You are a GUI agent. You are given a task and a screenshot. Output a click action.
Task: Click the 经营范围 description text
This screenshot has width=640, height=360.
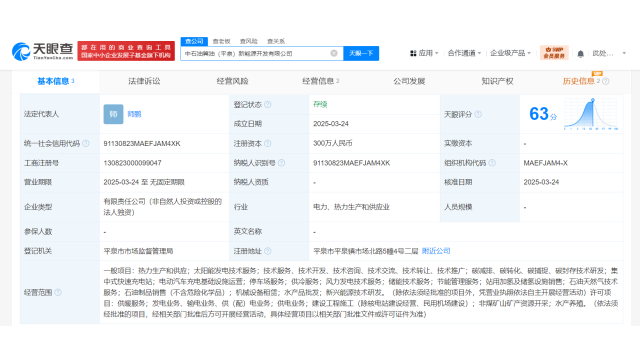pyautogui.click(x=361, y=292)
